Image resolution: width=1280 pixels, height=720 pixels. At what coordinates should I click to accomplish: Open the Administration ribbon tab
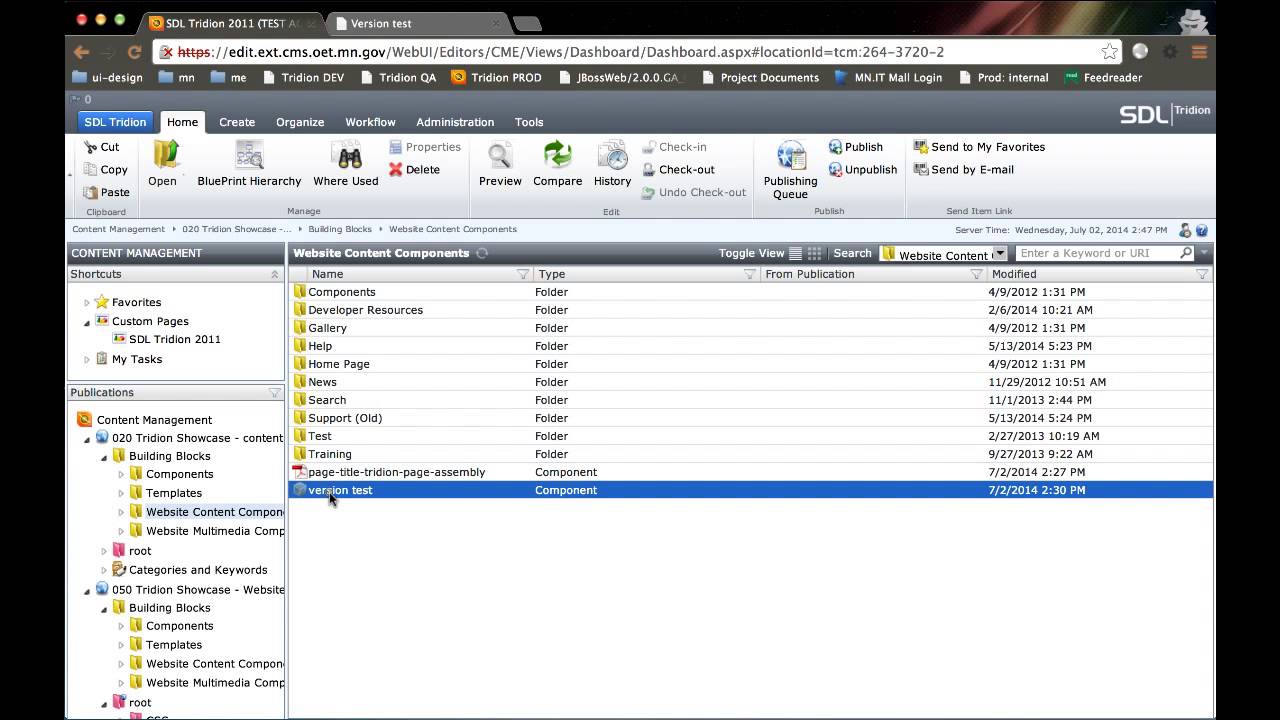pos(455,122)
